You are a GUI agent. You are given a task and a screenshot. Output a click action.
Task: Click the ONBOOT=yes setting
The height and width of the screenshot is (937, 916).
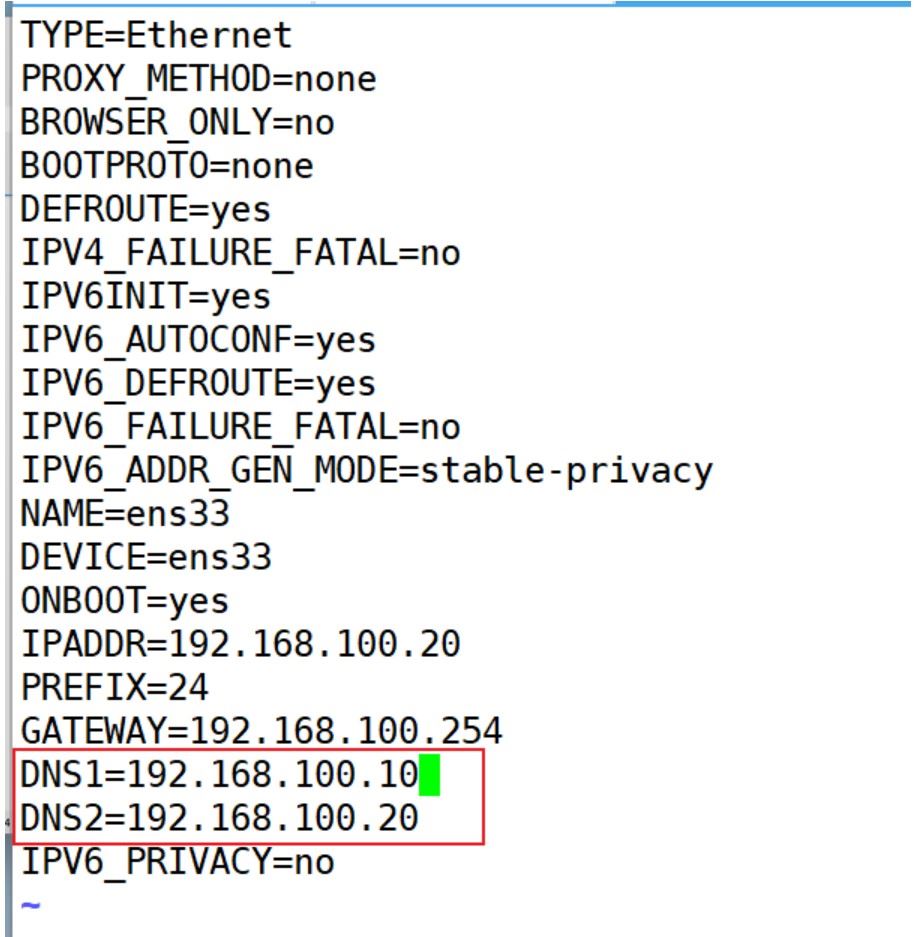pos(124,601)
